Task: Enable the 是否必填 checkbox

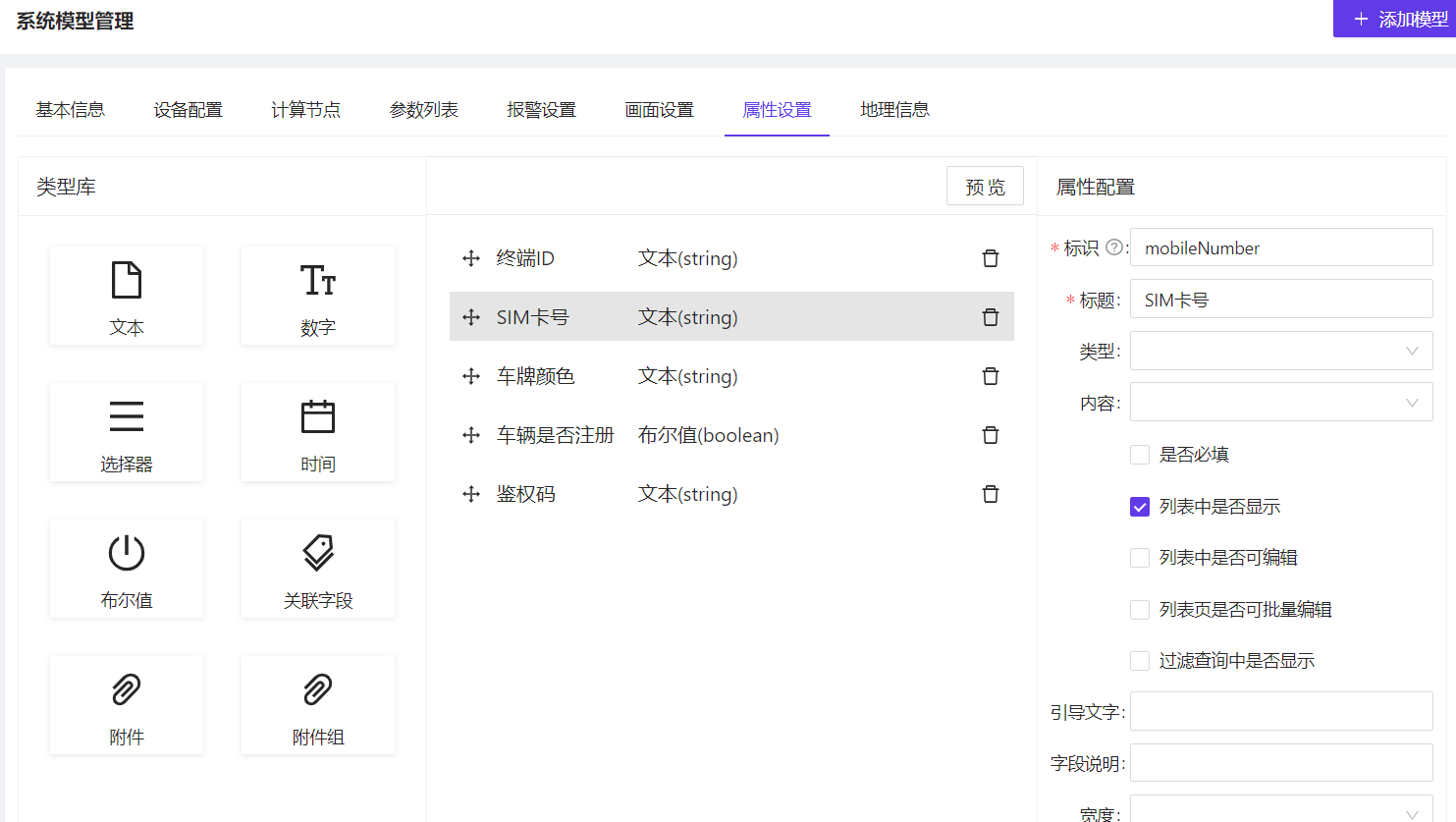Action: [x=1139, y=454]
